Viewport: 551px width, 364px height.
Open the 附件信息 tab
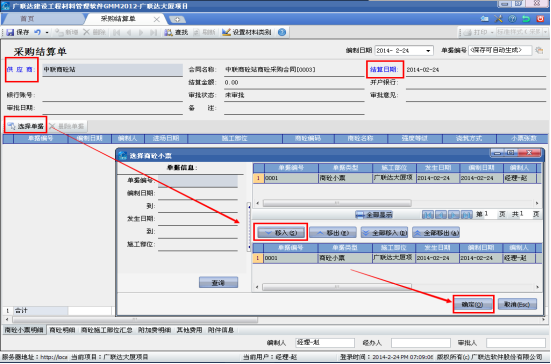pos(221,330)
